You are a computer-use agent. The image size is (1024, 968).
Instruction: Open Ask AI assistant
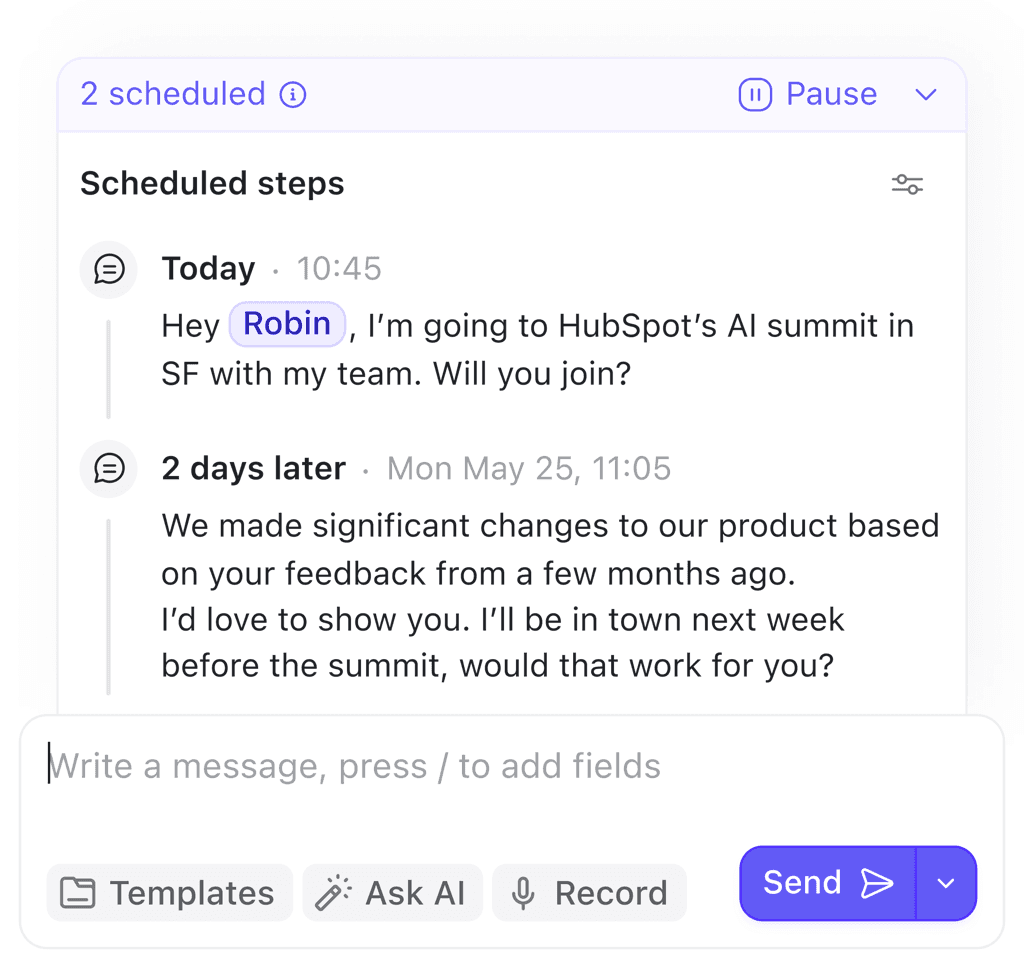point(392,892)
